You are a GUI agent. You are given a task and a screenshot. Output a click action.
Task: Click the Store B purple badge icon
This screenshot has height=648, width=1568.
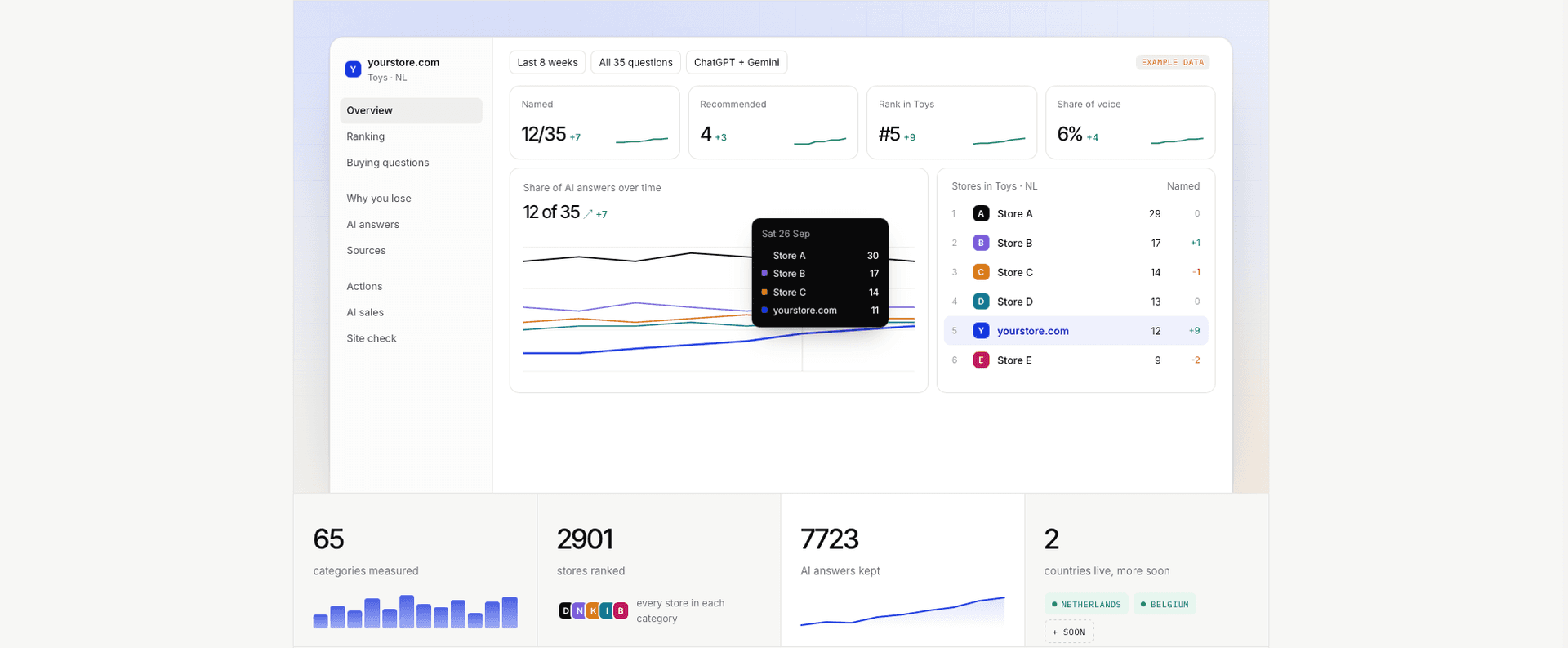[981, 244]
